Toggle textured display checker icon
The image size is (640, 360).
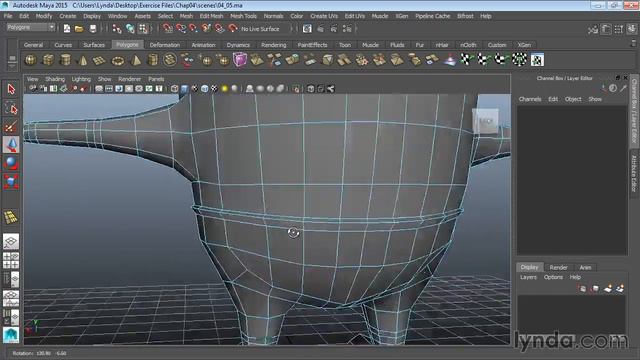click(214, 89)
